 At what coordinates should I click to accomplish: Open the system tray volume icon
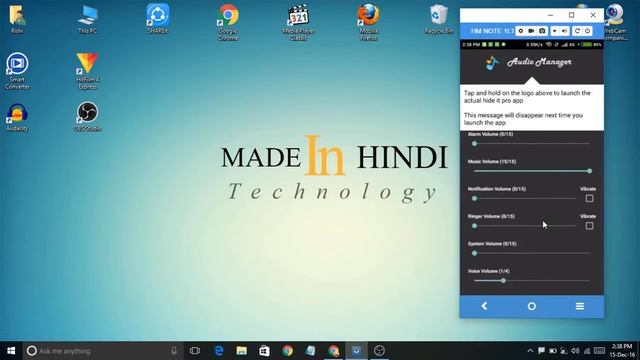click(x=575, y=351)
